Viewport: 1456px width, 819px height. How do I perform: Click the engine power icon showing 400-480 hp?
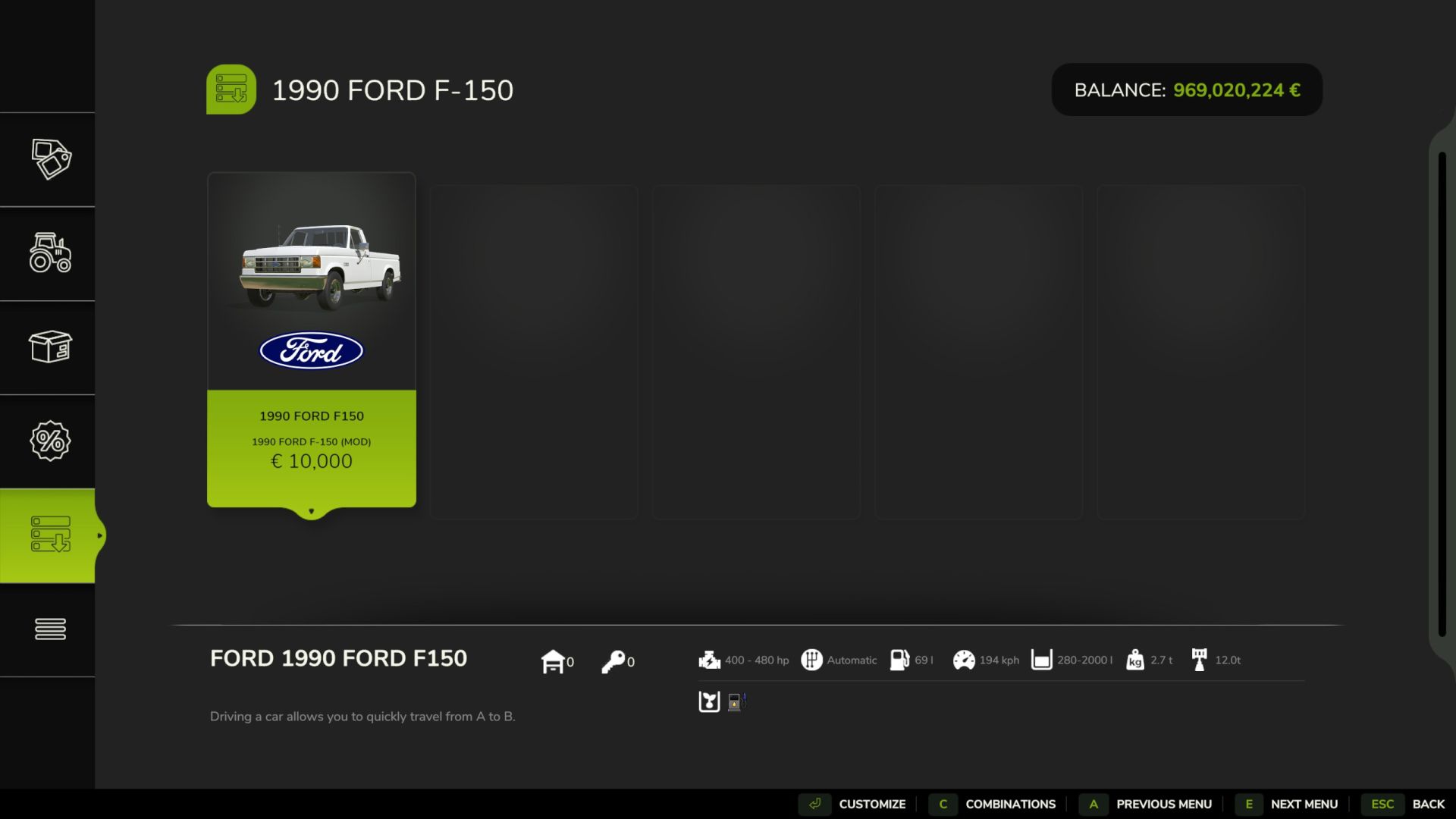coord(710,660)
